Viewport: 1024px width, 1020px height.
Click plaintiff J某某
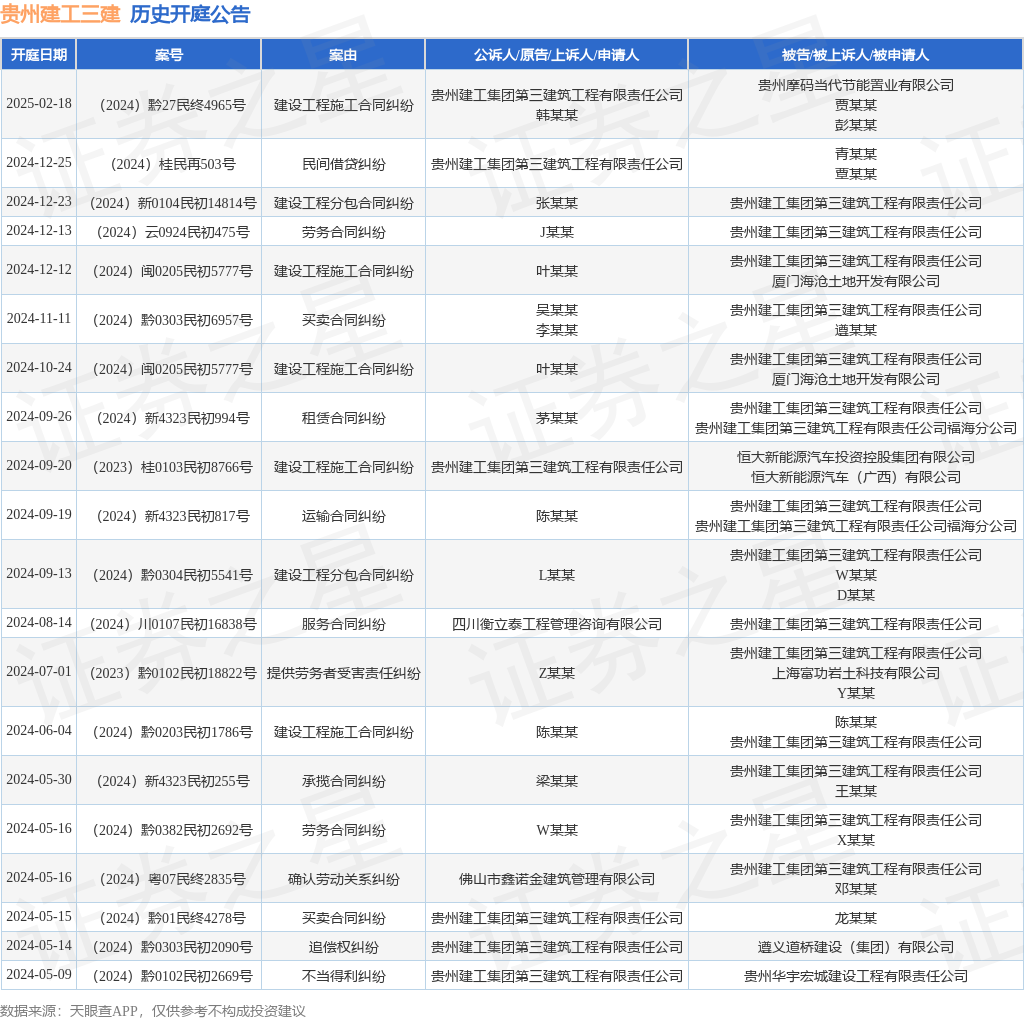(556, 232)
